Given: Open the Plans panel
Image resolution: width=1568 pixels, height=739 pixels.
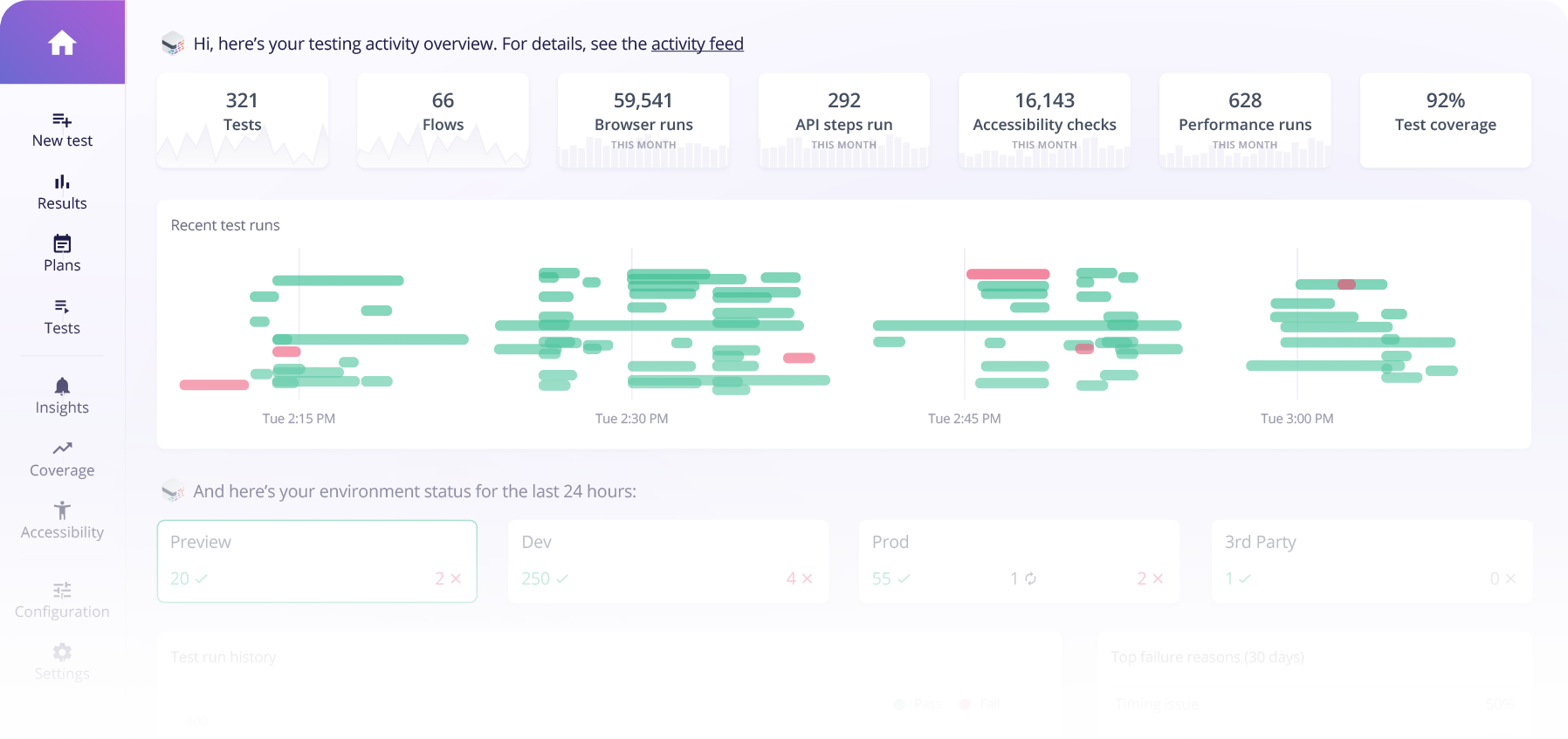Looking at the screenshot, I should [x=61, y=253].
